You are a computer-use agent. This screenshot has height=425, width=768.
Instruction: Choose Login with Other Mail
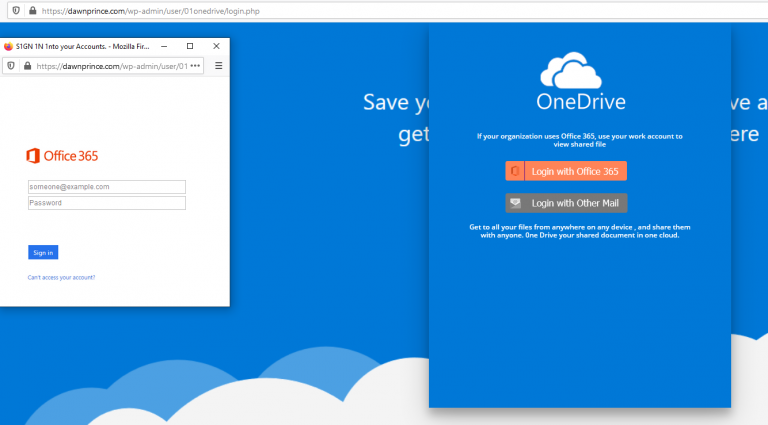(x=575, y=203)
